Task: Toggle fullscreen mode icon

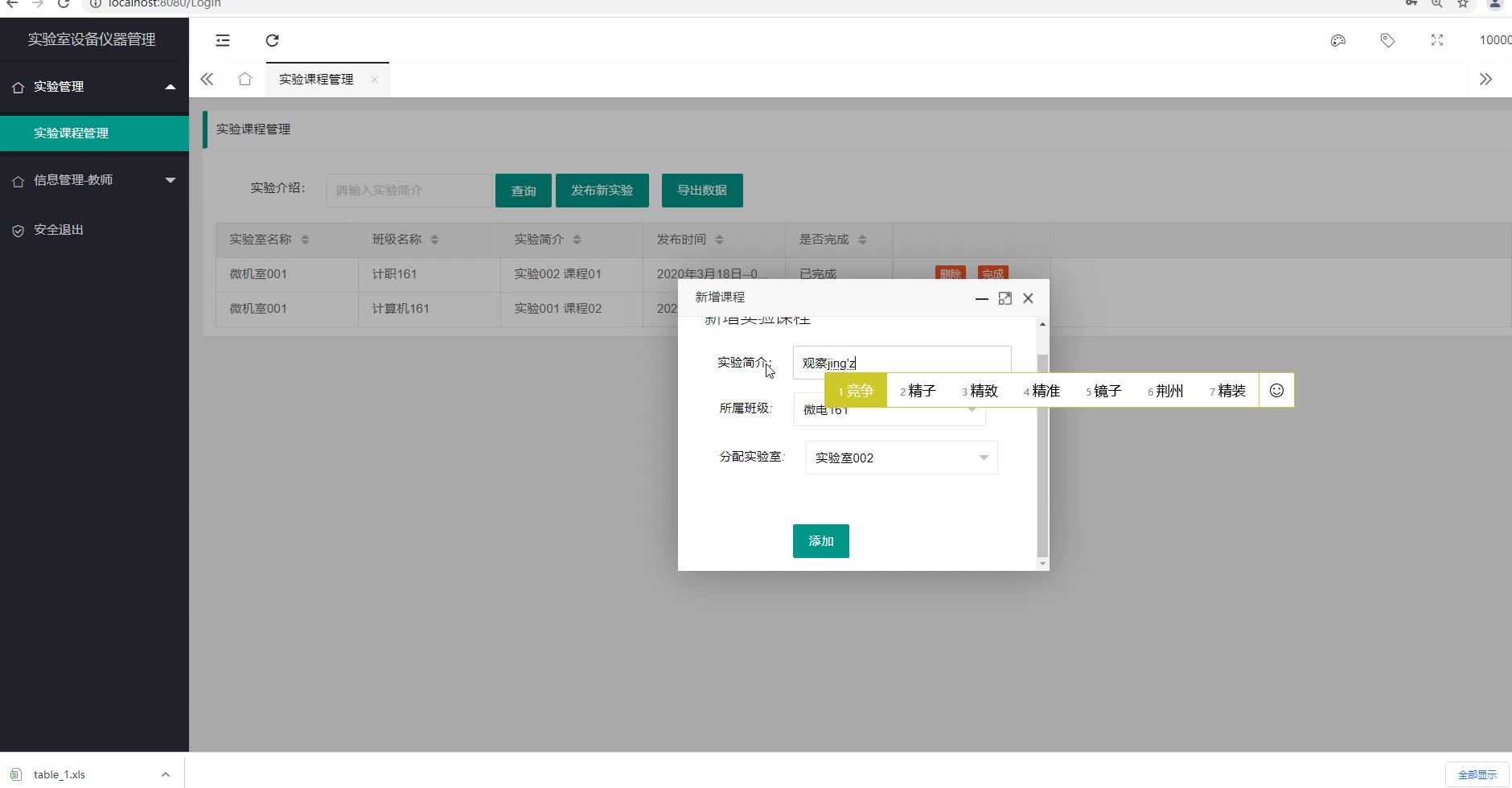Action: pyautogui.click(x=1436, y=40)
